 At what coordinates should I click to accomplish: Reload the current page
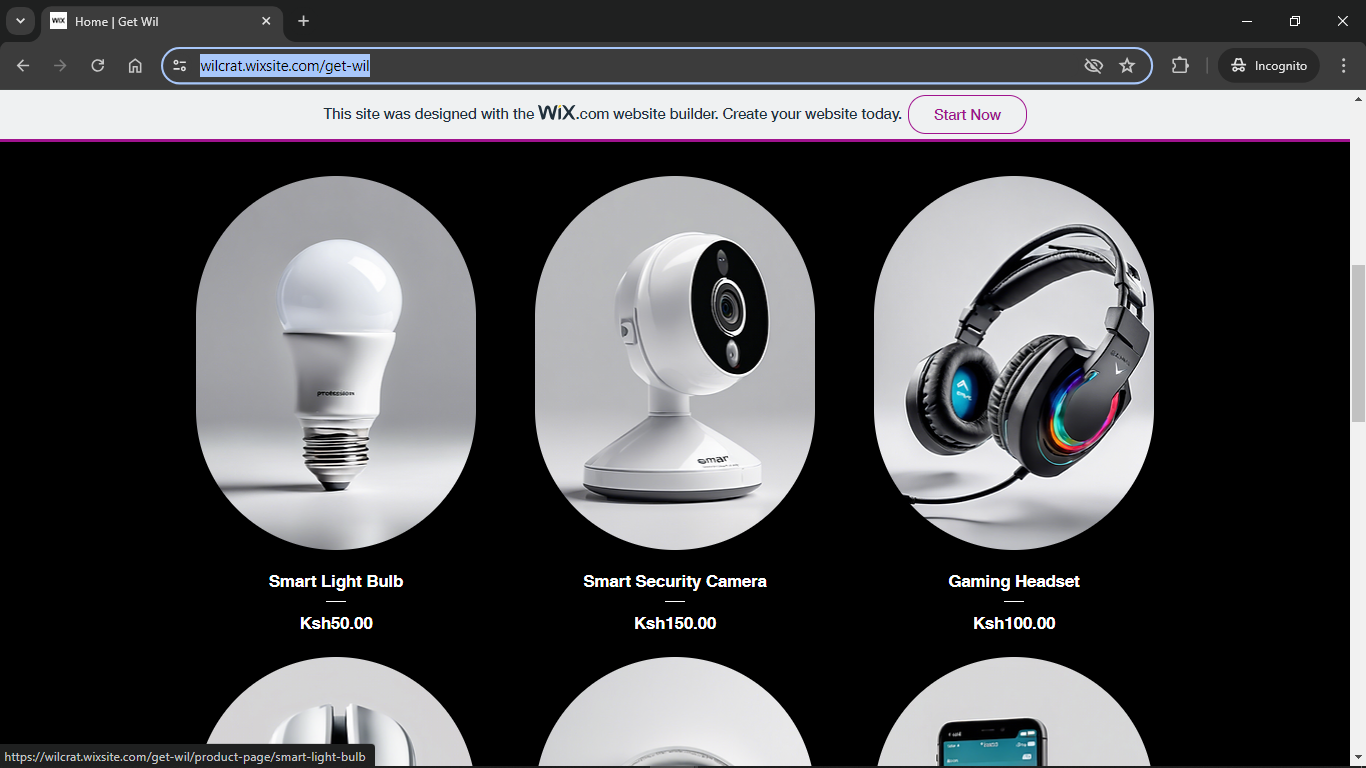pyautogui.click(x=98, y=66)
